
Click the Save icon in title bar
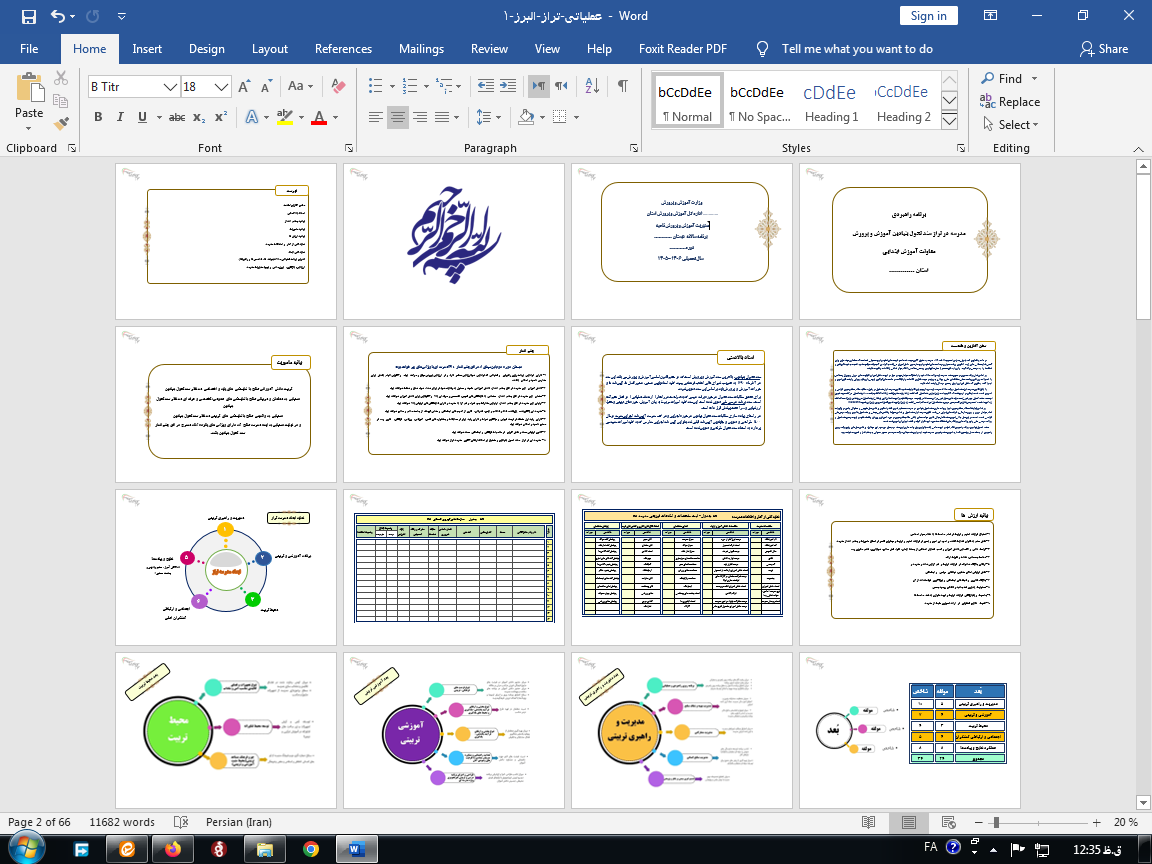coord(29,16)
